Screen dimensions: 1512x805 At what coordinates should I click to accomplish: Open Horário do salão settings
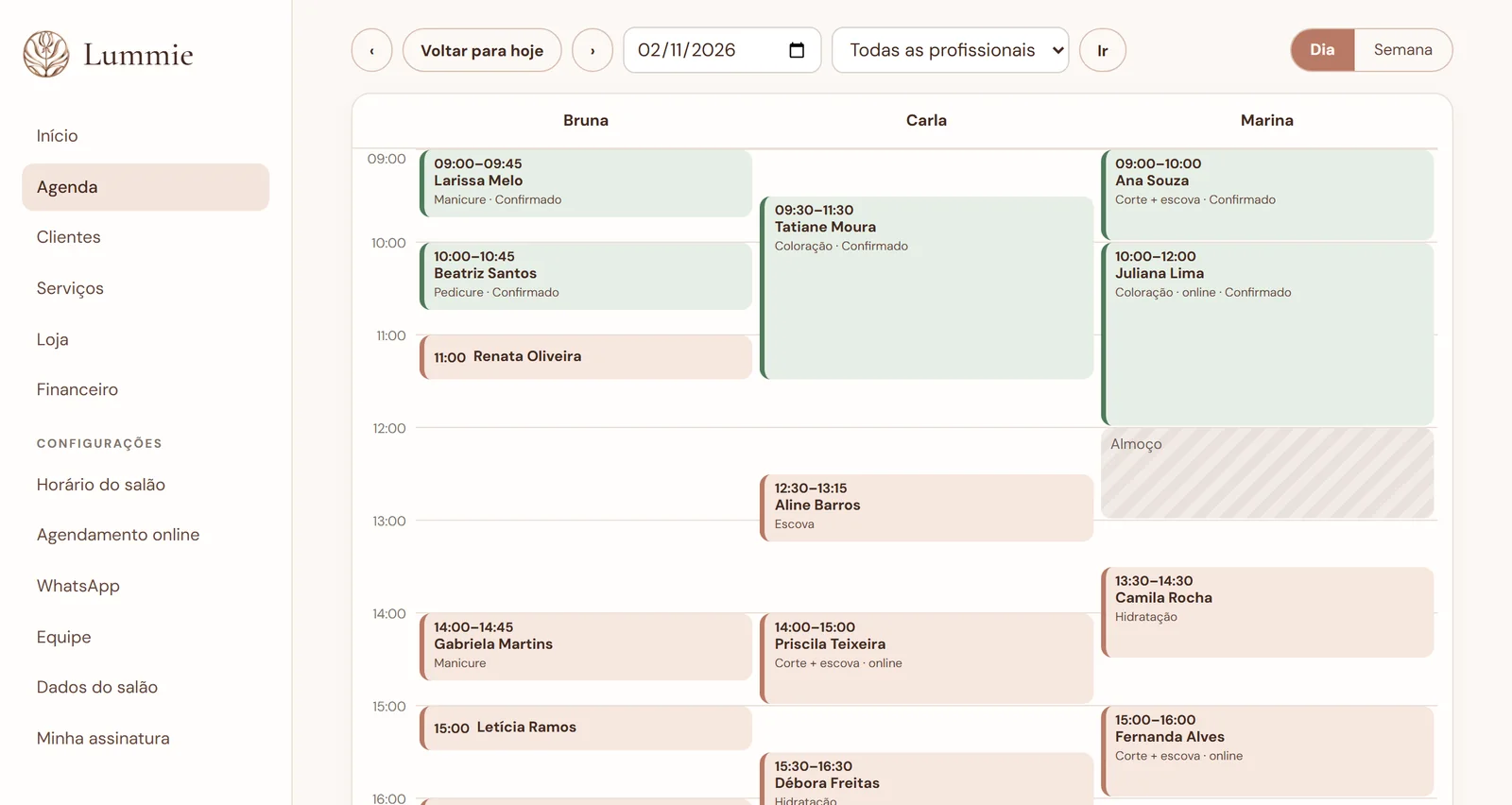click(146, 485)
